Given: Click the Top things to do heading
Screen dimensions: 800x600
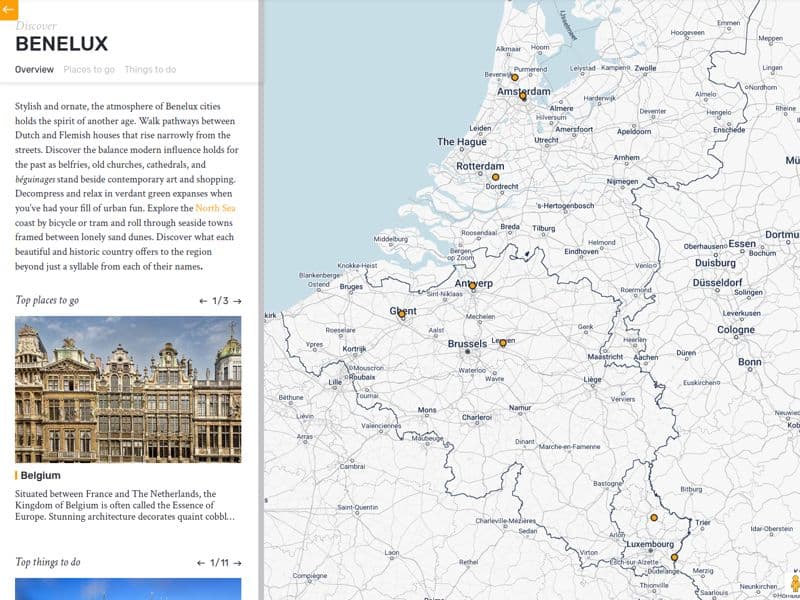Looking at the screenshot, I should 47,562.
